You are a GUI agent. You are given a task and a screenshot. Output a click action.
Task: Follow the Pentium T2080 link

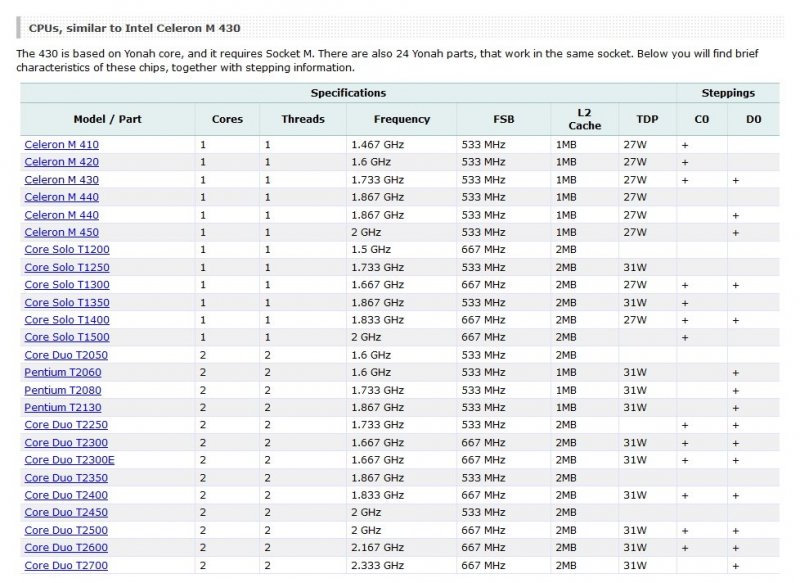[x=62, y=390]
